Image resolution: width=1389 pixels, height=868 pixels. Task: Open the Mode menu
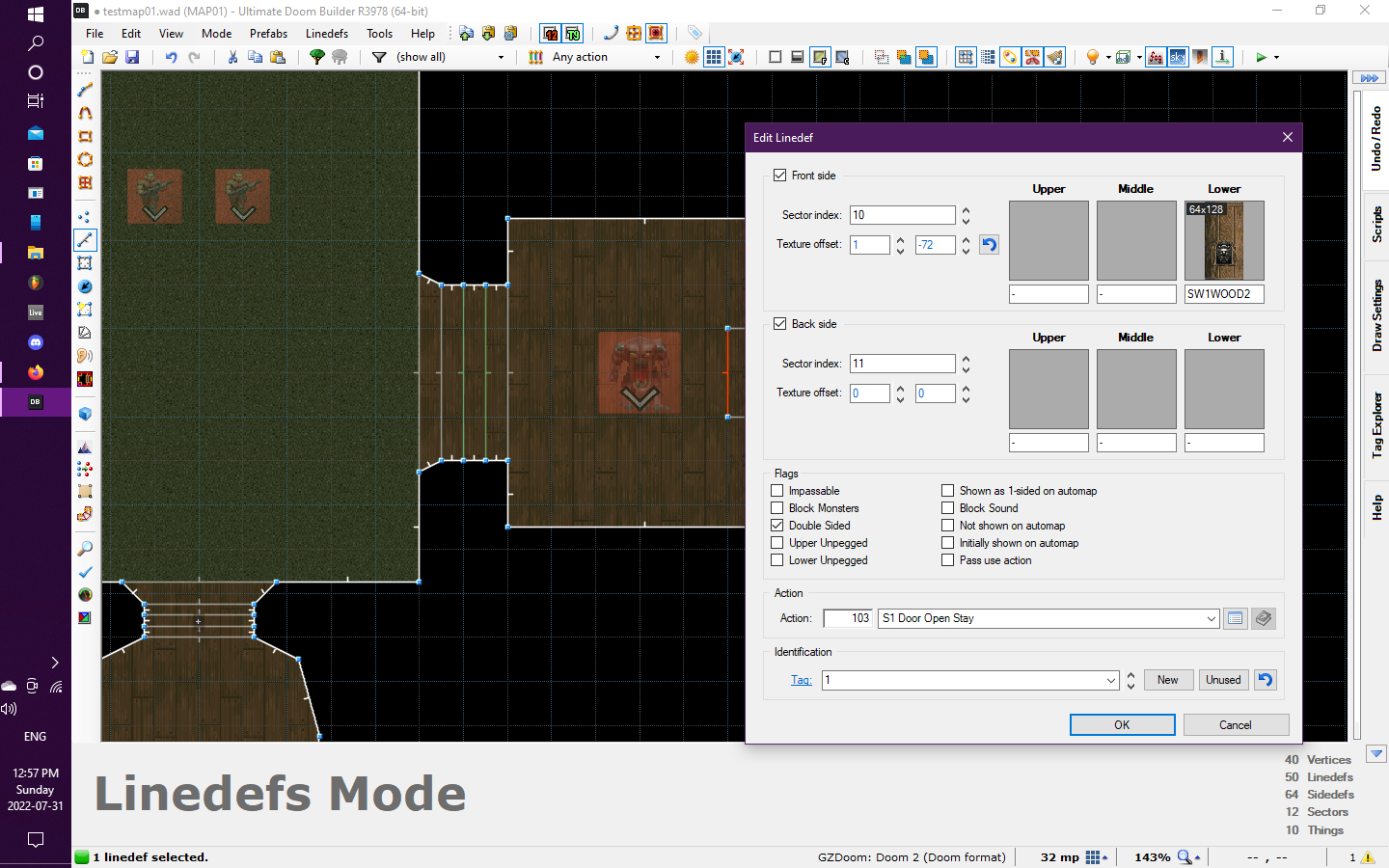(x=216, y=34)
